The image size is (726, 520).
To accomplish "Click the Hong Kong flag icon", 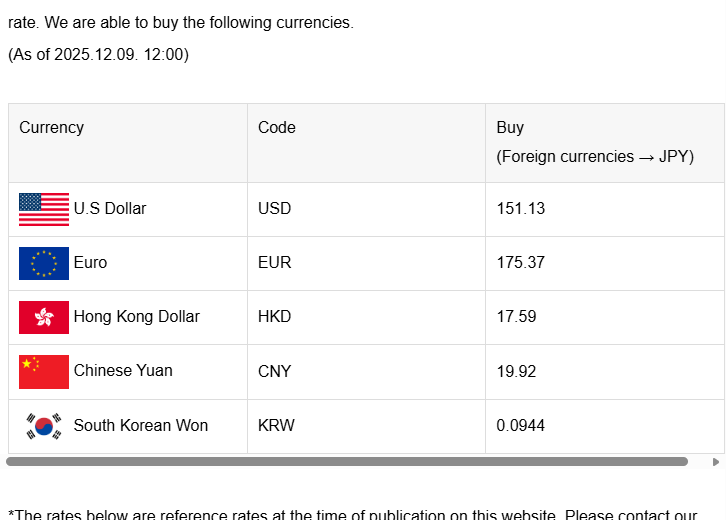I will click(x=44, y=317).
